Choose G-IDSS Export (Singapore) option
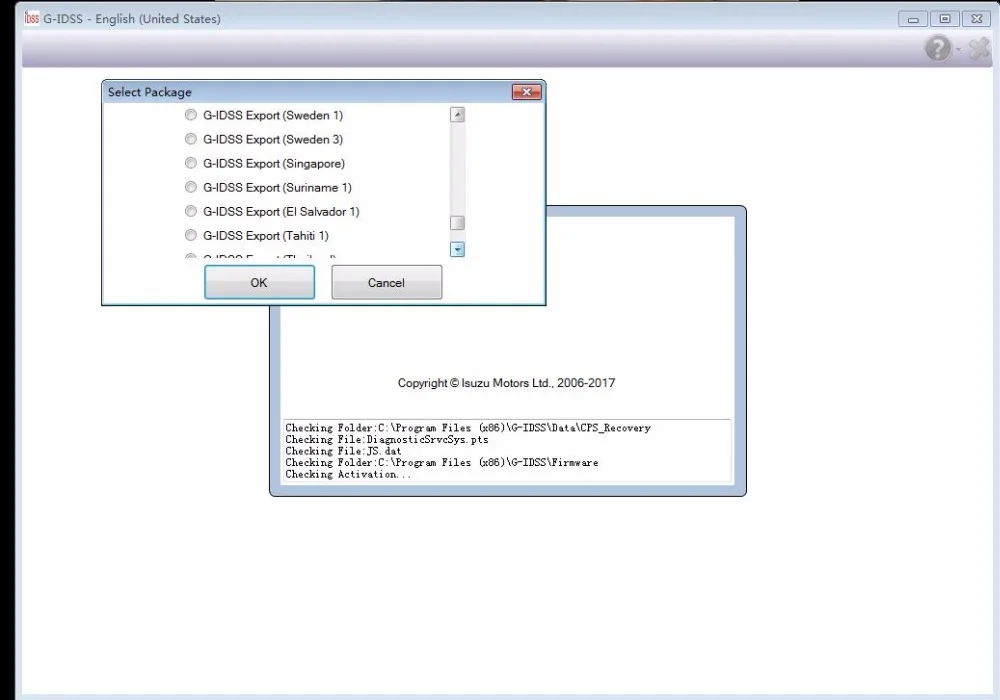Viewport: 1000px width, 700px height. [x=191, y=163]
